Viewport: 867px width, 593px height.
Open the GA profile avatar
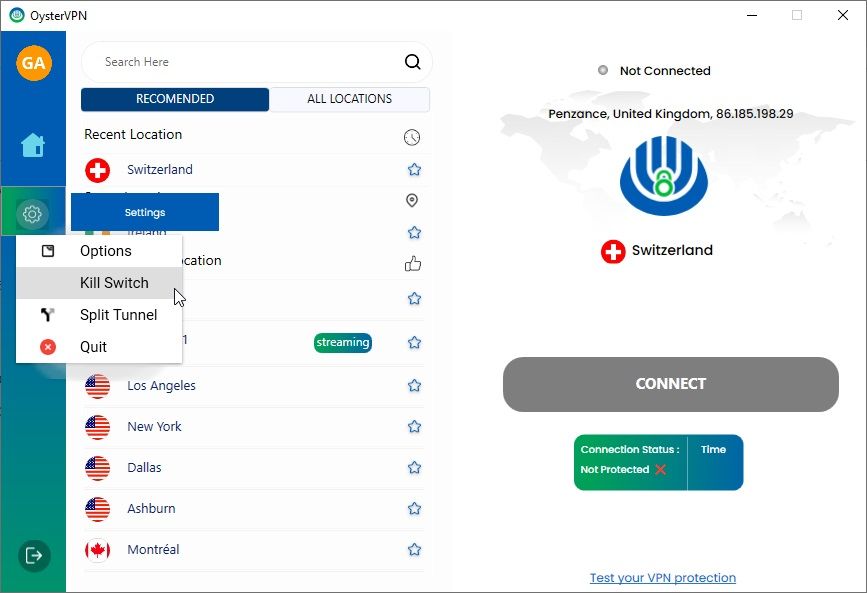(x=33, y=63)
